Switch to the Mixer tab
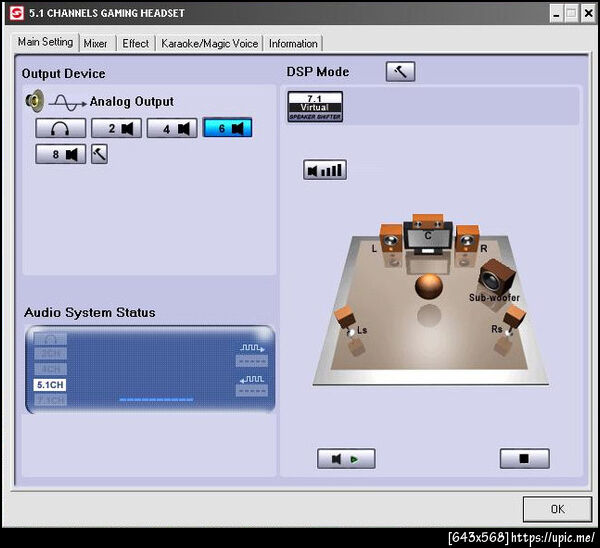The image size is (600, 548). 96,44
